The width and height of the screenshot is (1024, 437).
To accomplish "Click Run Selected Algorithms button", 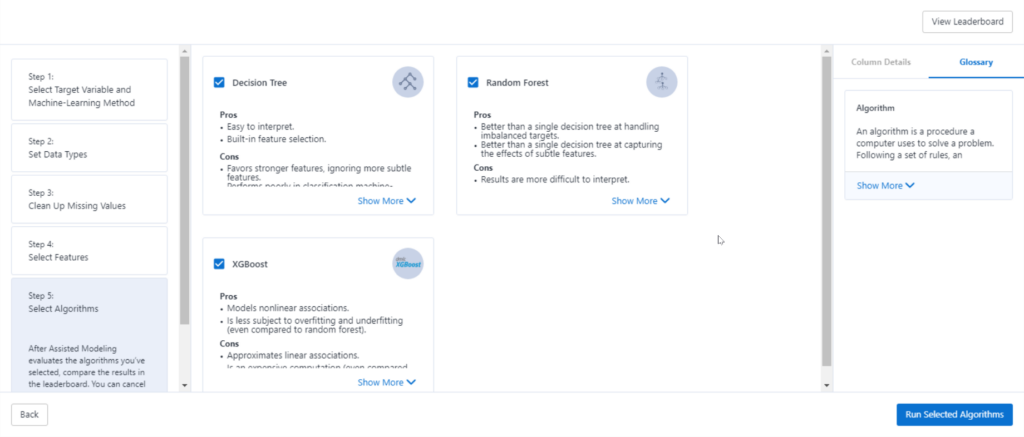I will pyautogui.click(x=954, y=415).
